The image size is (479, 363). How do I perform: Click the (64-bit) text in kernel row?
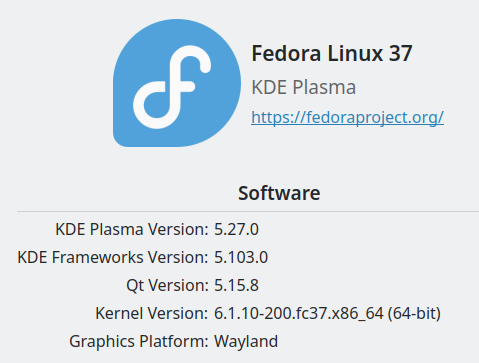point(414,313)
